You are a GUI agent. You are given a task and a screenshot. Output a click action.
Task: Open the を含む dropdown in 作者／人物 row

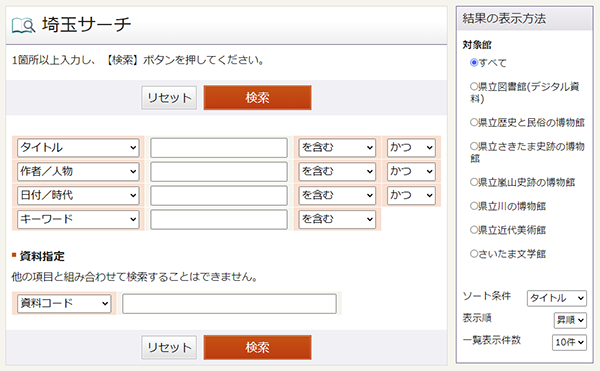click(x=337, y=171)
